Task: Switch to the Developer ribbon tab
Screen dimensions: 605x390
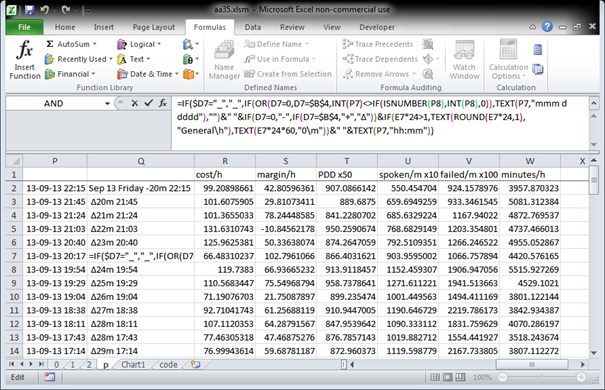Action: pos(377,27)
